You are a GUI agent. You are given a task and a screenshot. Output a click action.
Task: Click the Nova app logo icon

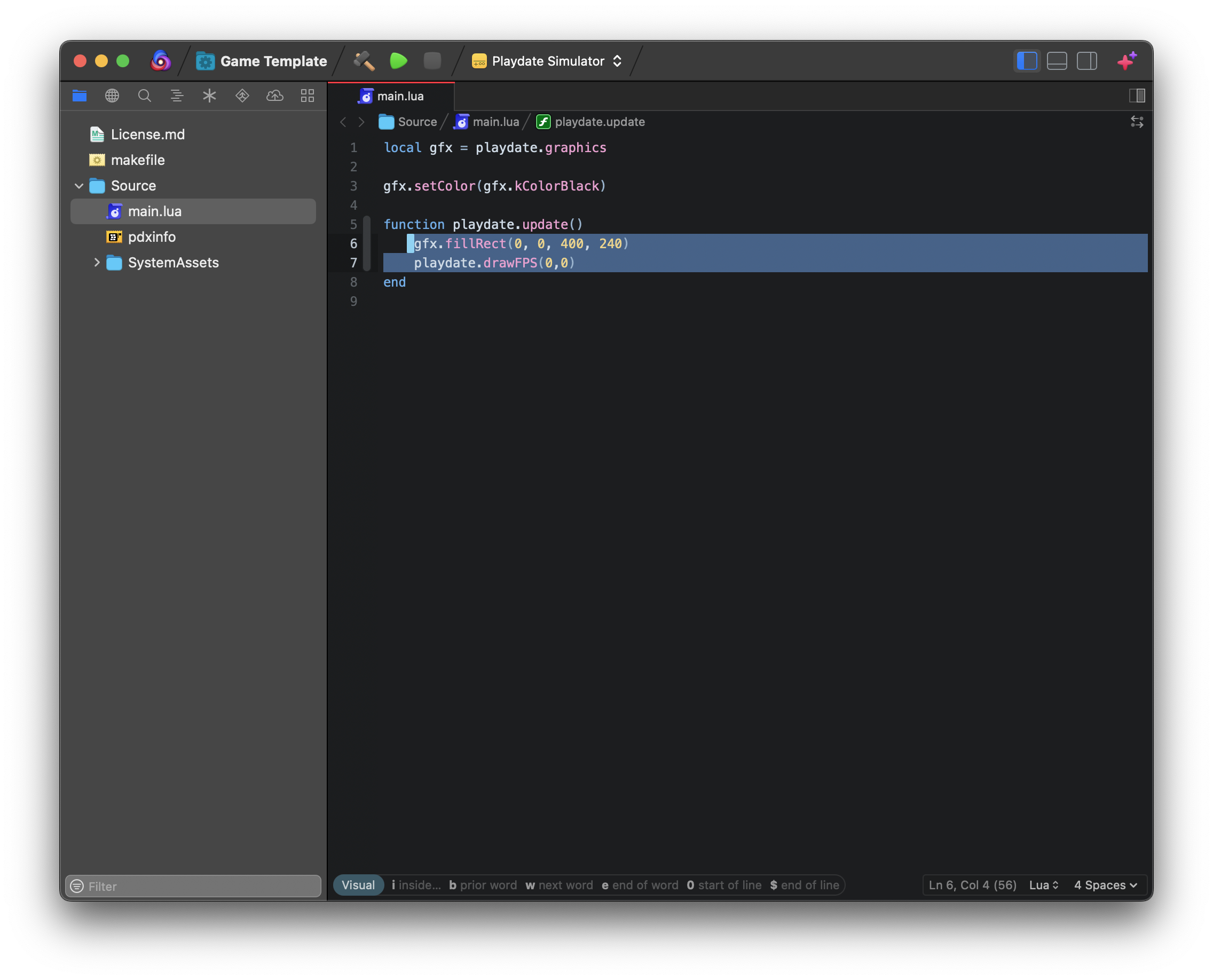(160, 61)
